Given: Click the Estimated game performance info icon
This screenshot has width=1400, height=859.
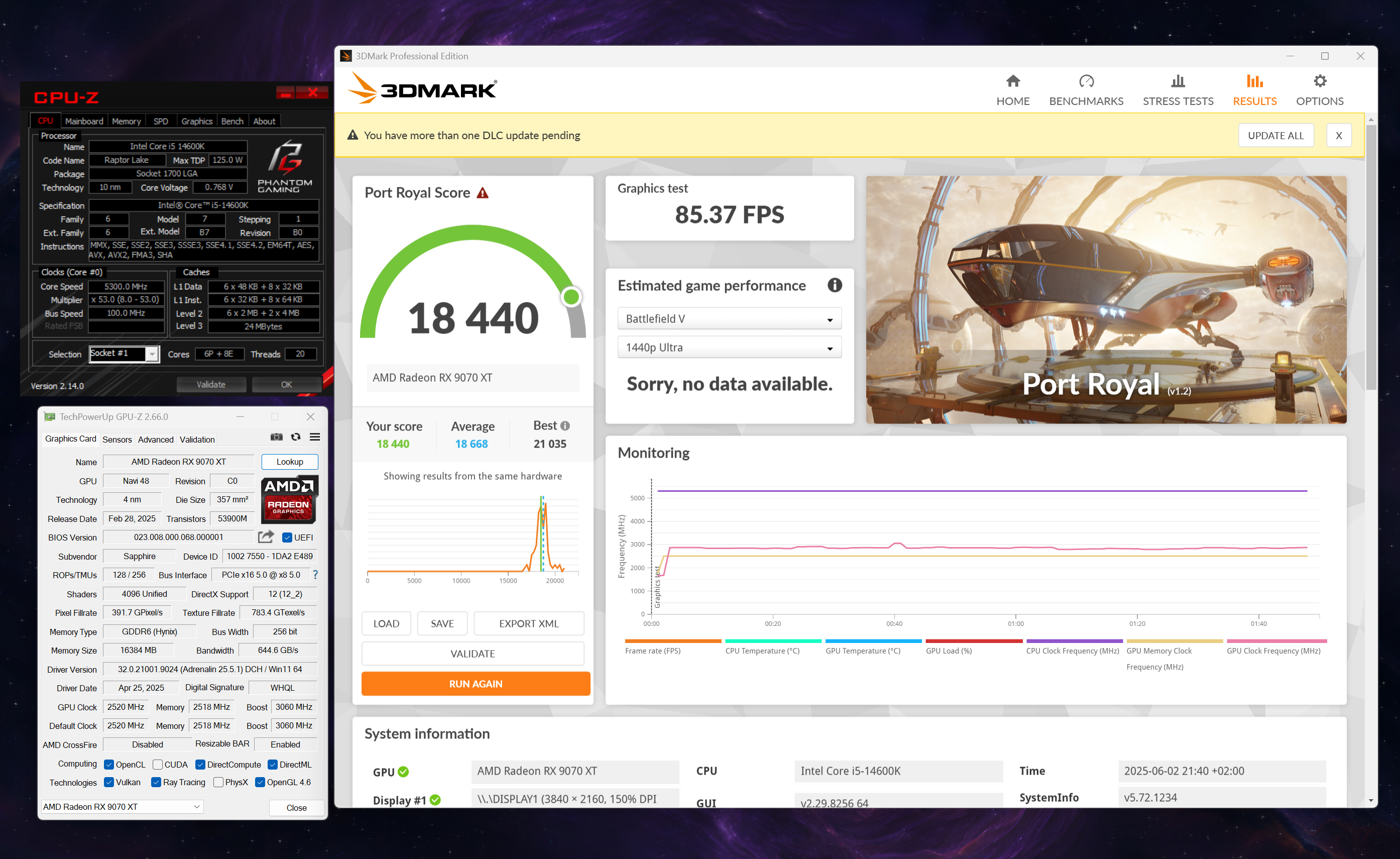Looking at the screenshot, I should click(834, 285).
